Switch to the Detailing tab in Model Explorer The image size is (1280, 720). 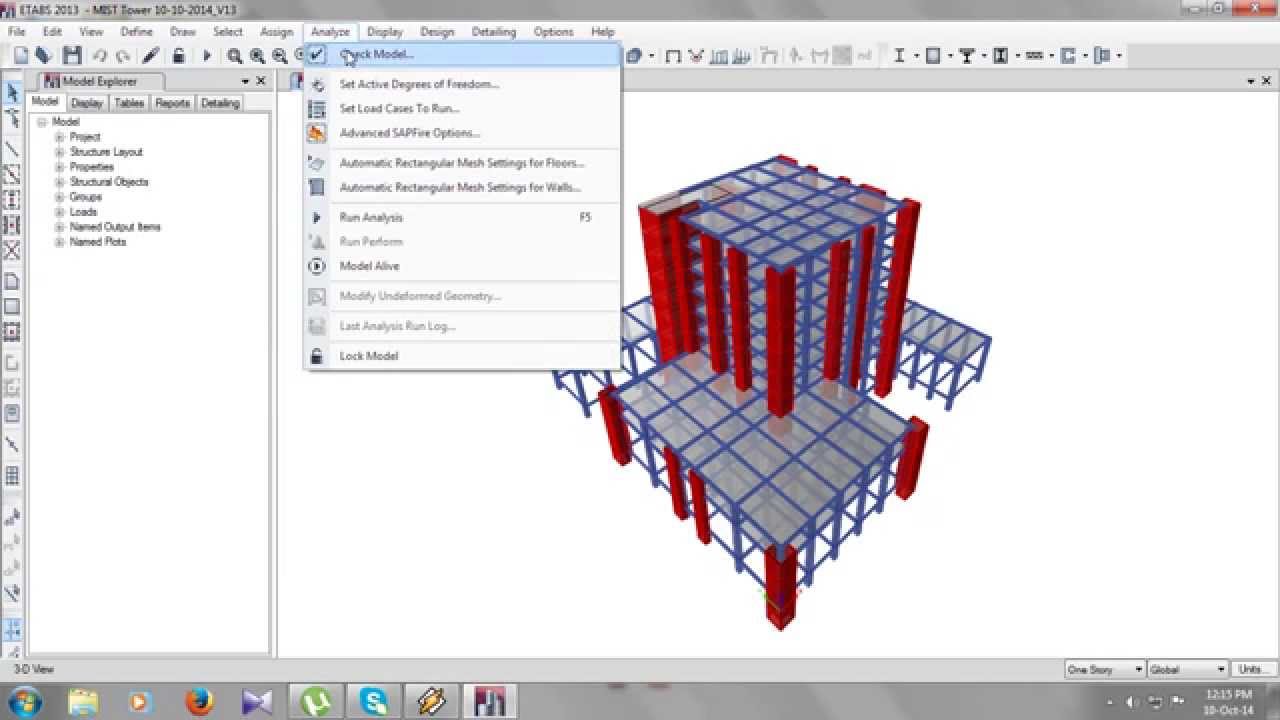220,103
